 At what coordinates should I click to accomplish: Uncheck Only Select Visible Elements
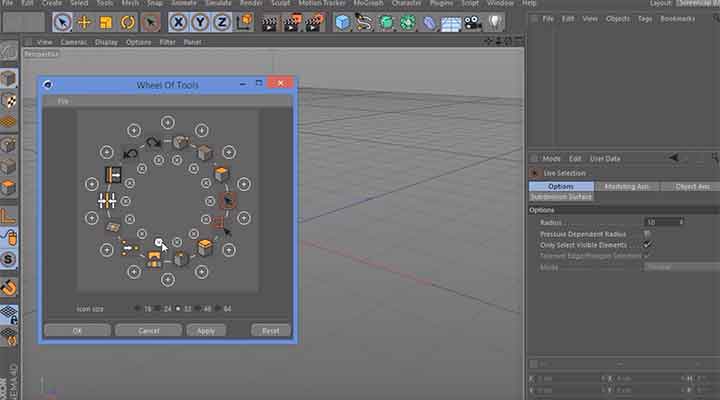tap(647, 244)
